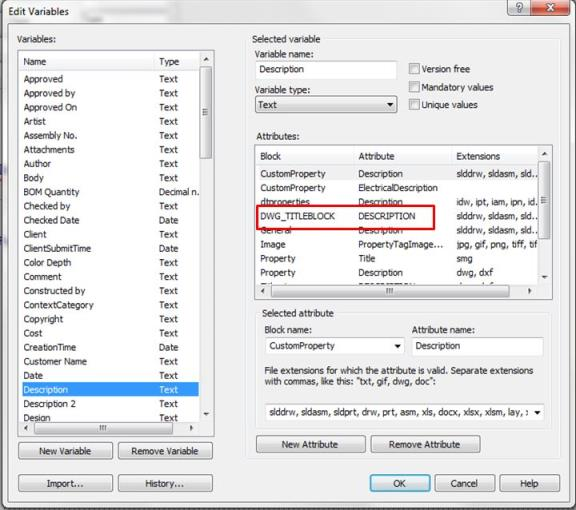Click the attributes list horizontal scroll left arrow

(x=263, y=291)
